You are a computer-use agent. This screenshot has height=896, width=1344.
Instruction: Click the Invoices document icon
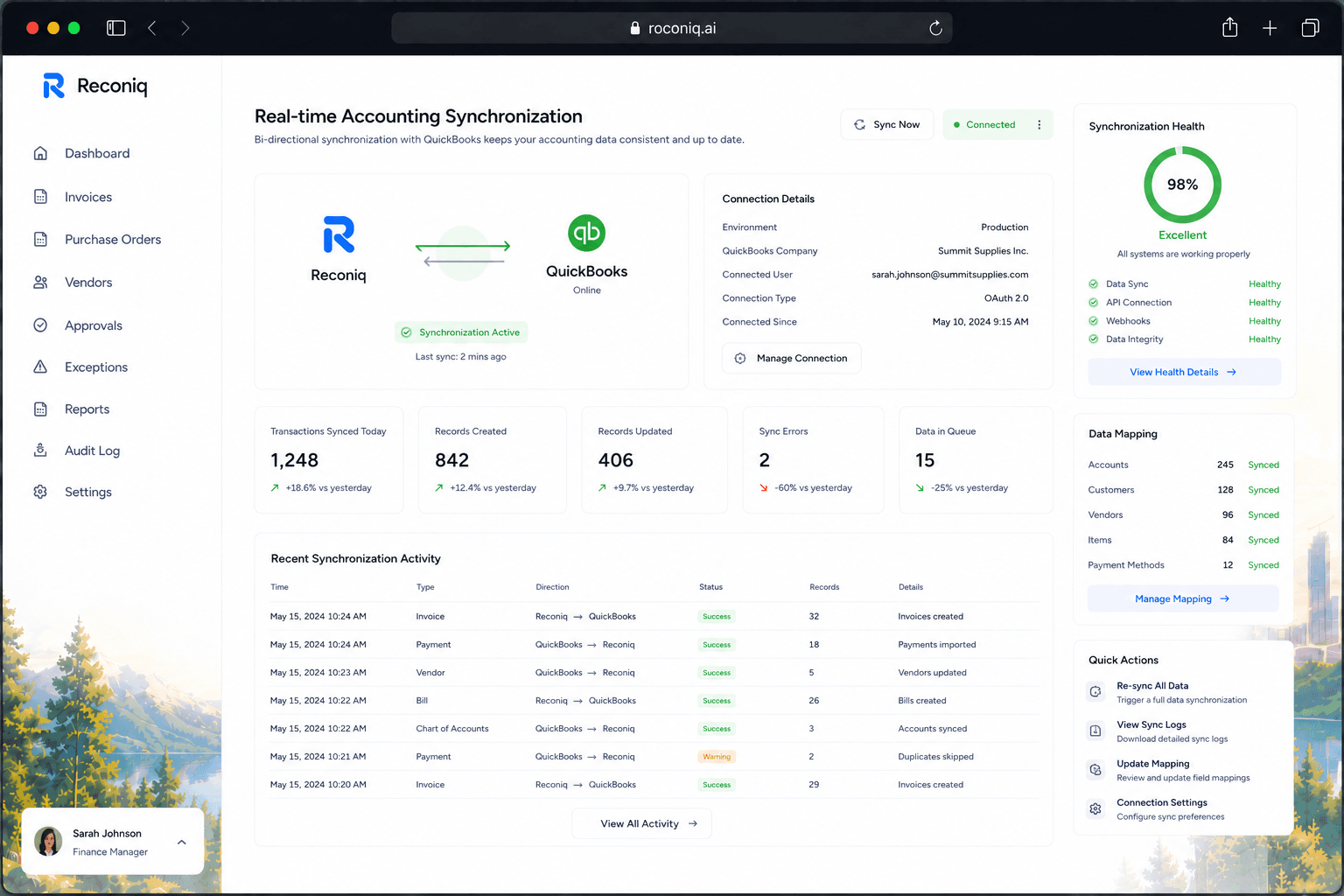point(40,197)
